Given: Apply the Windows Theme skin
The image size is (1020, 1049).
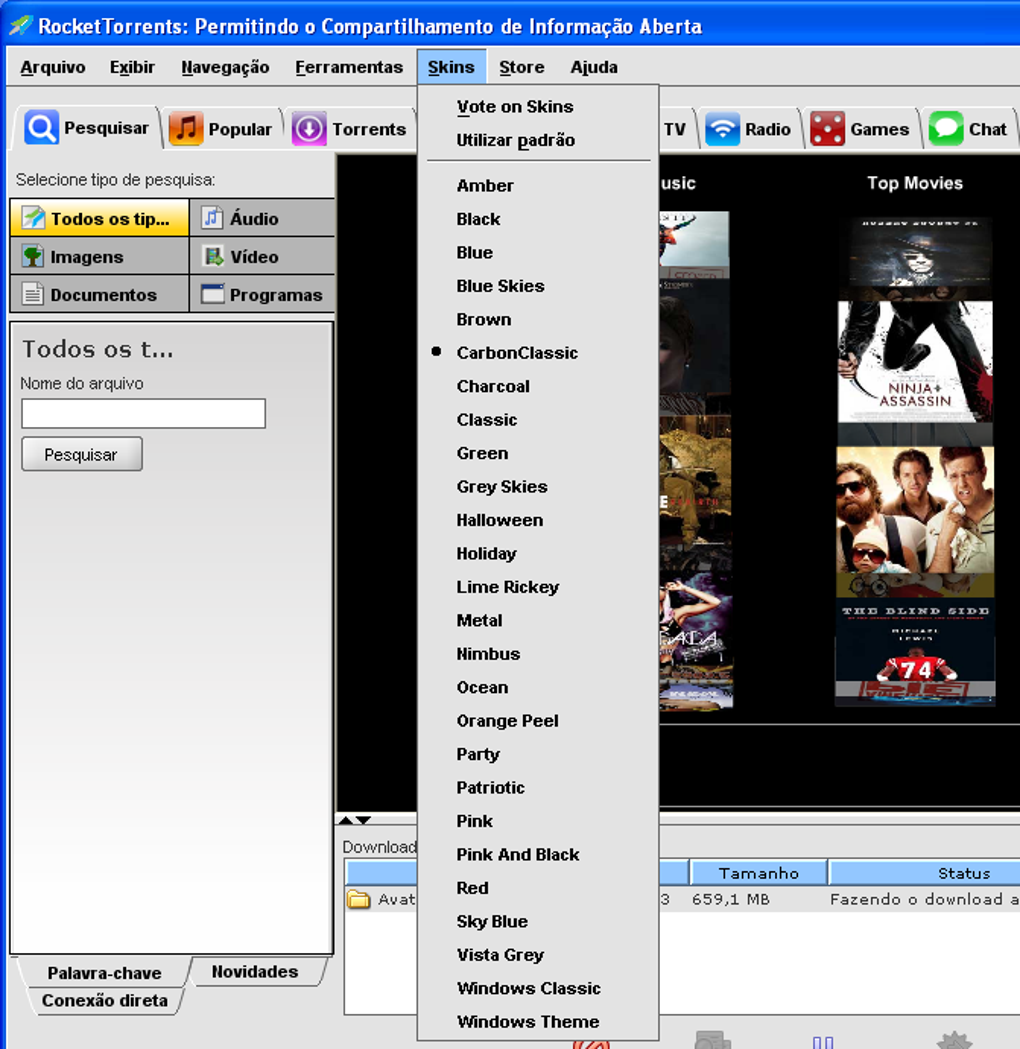Looking at the screenshot, I should [538, 1022].
